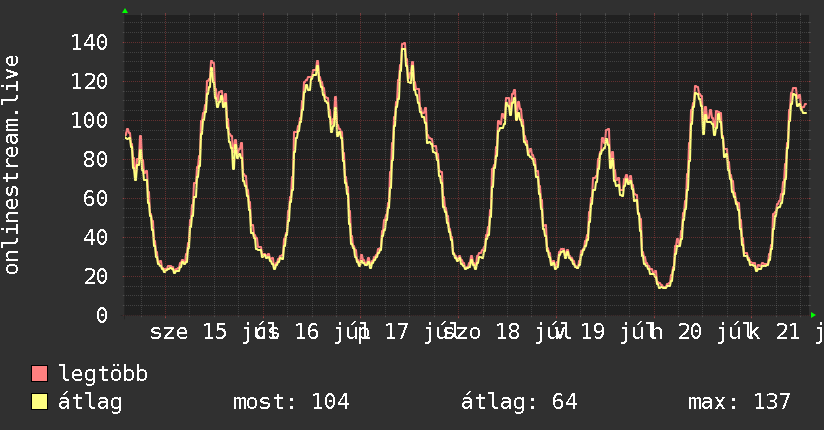Click the y-axis label 100
824x430 pixels.
(x=89, y=120)
